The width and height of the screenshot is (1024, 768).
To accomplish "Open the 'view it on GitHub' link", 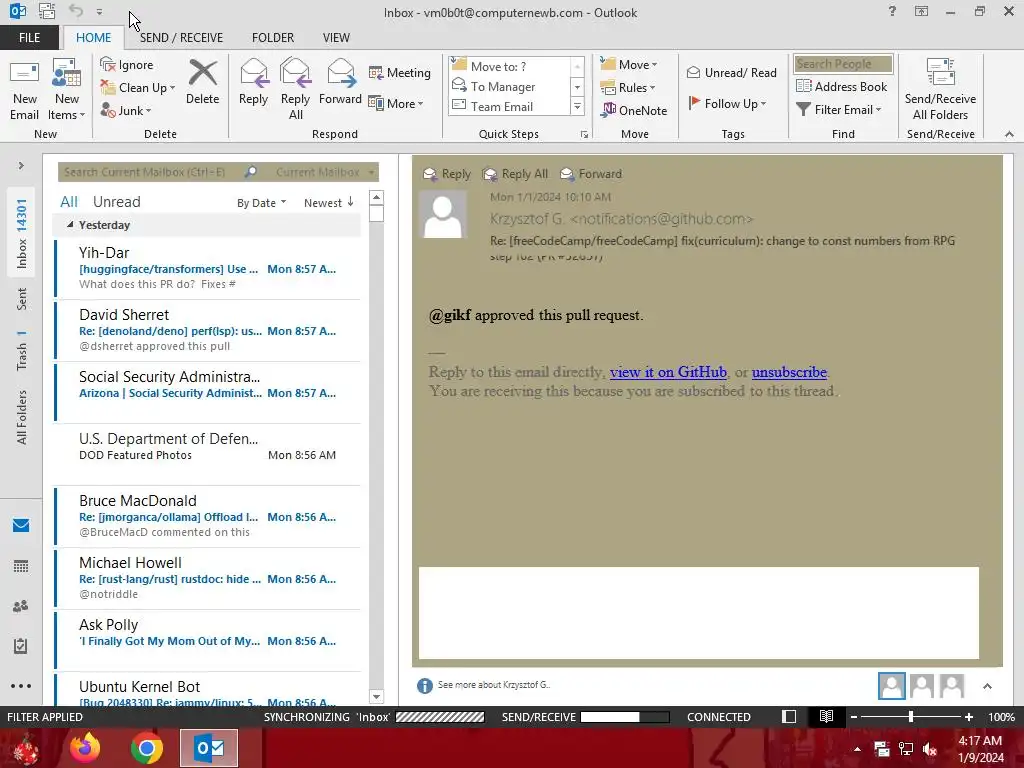I will [x=668, y=372].
